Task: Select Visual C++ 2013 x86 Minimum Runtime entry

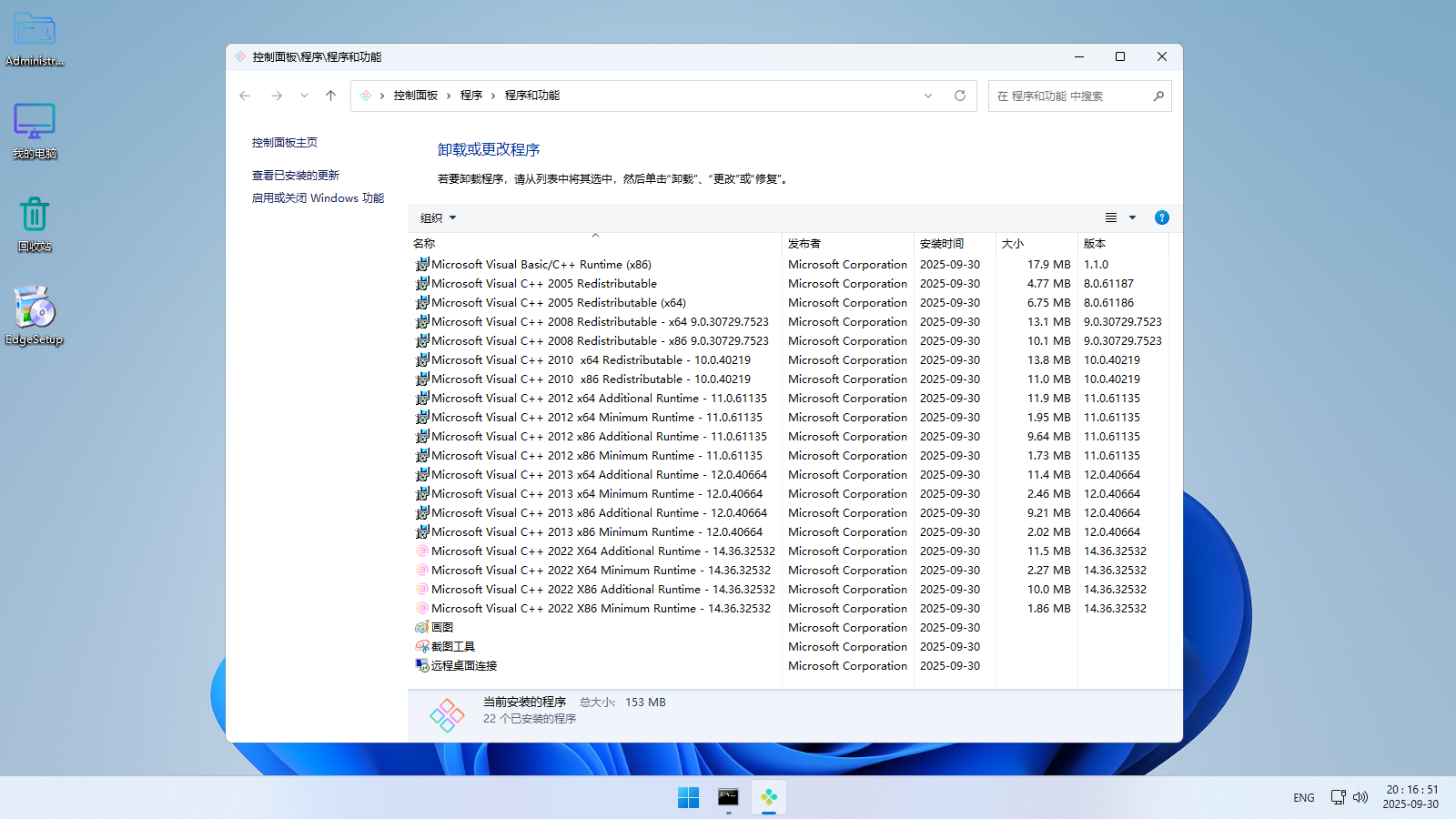Action: [x=788, y=532]
